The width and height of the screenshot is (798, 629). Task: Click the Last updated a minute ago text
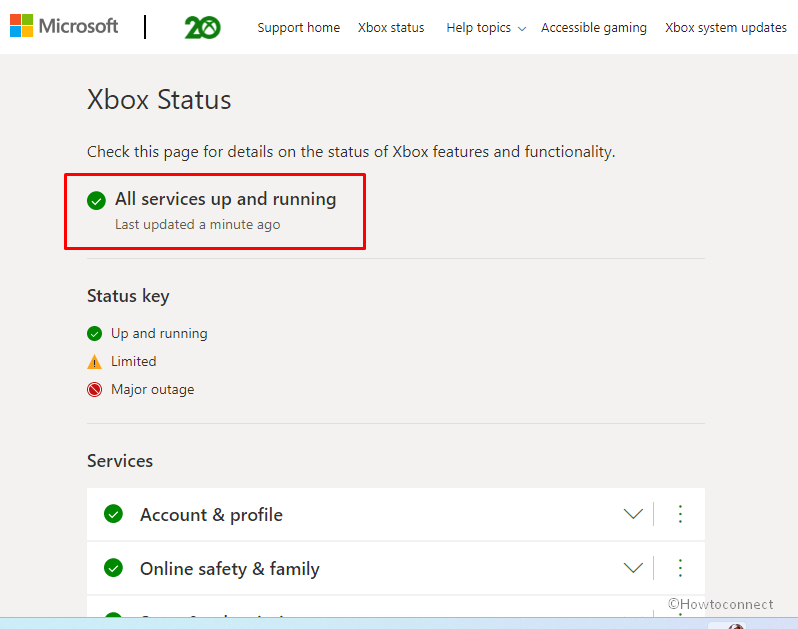coord(197,224)
